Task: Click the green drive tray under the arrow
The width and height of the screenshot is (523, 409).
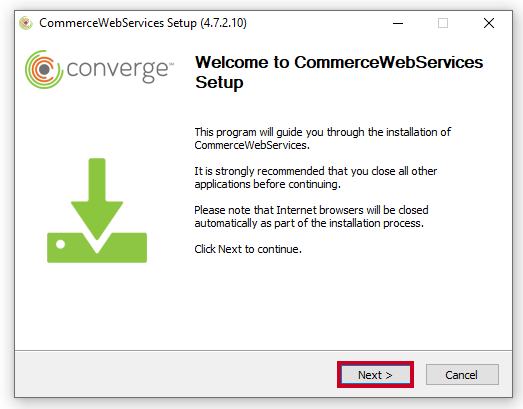Action: (97, 248)
